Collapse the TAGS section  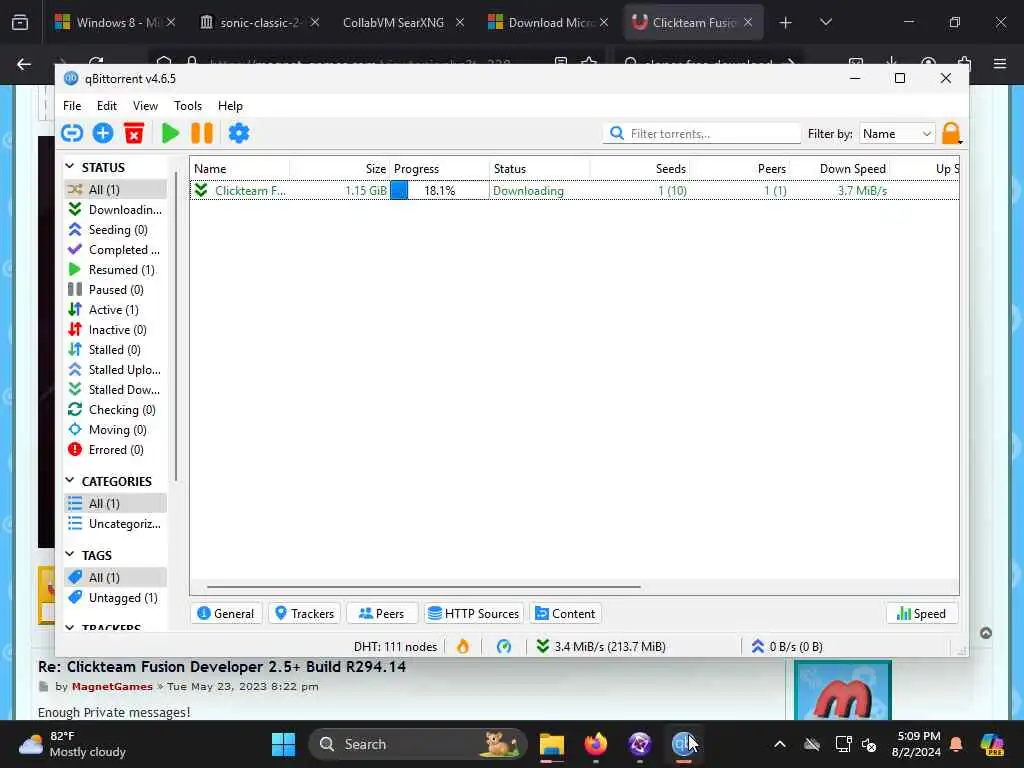tap(70, 554)
